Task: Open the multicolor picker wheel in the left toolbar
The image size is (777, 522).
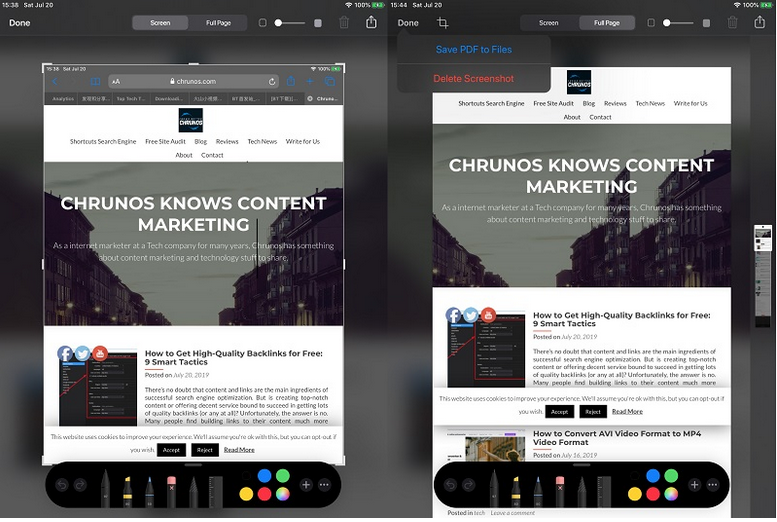Action: 283,494
